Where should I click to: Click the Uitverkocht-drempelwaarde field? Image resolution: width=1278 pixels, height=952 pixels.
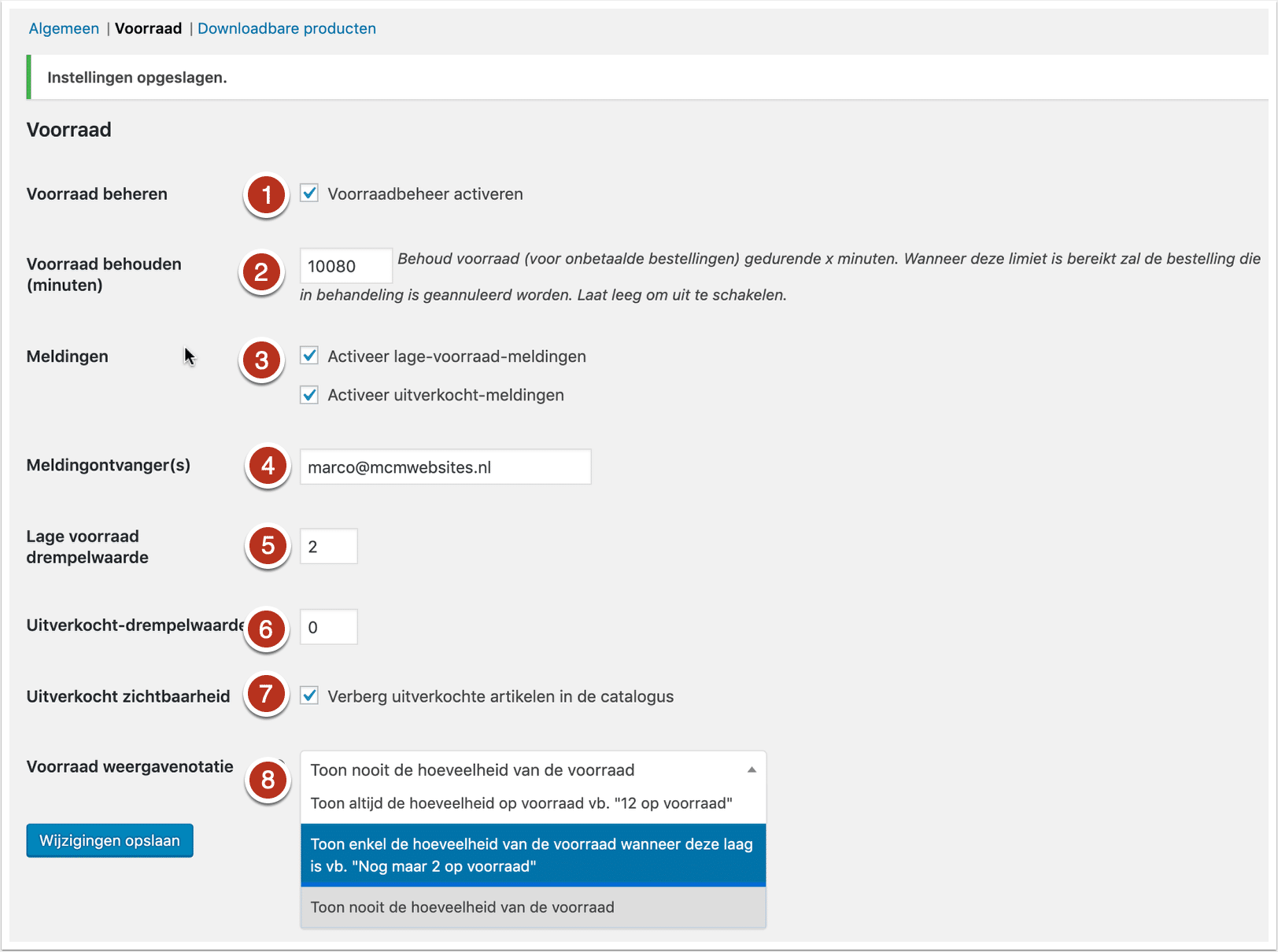(x=329, y=627)
